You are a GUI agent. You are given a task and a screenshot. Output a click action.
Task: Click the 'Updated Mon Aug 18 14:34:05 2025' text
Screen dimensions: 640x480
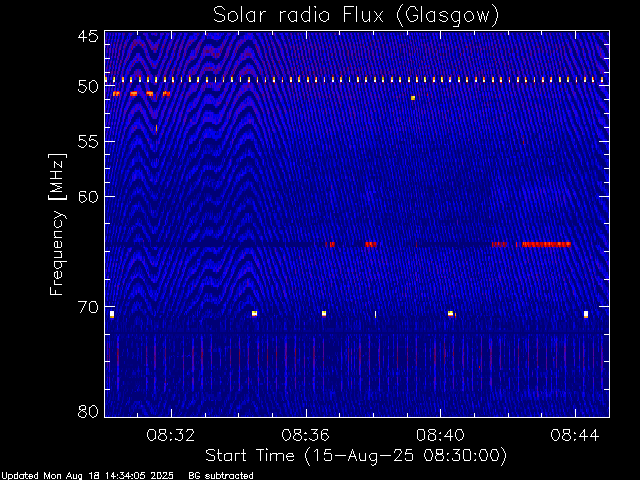click(x=87, y=476)
